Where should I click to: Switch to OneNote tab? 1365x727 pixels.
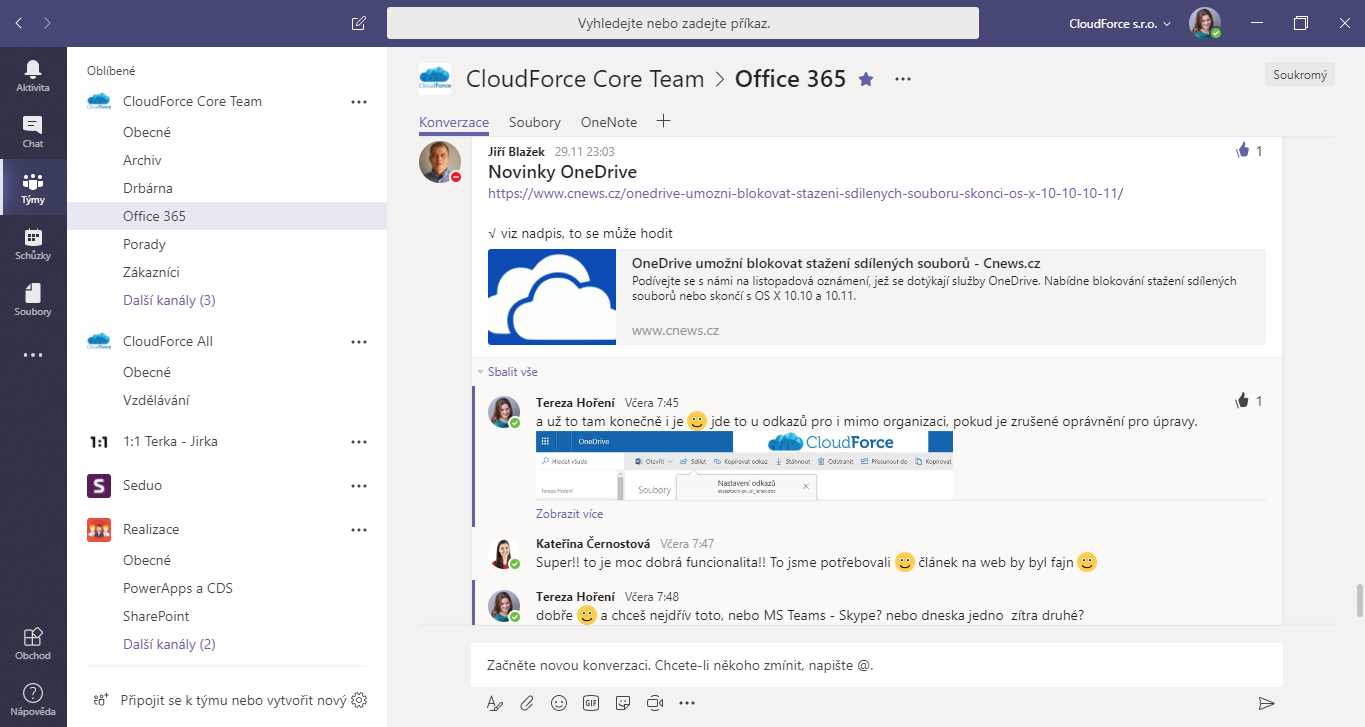point(609,122)
